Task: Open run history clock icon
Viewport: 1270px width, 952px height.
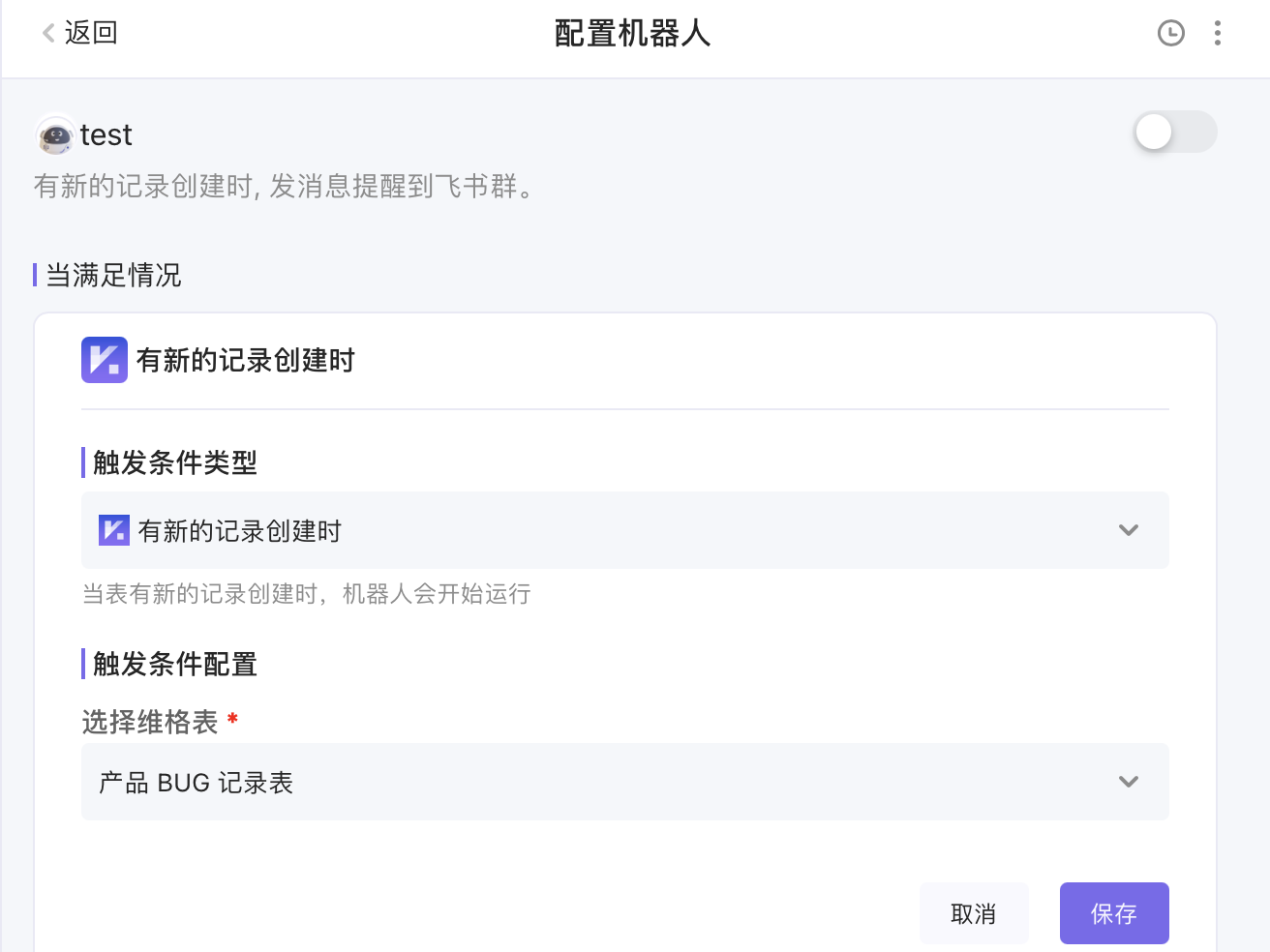Action: point(1171,33)
